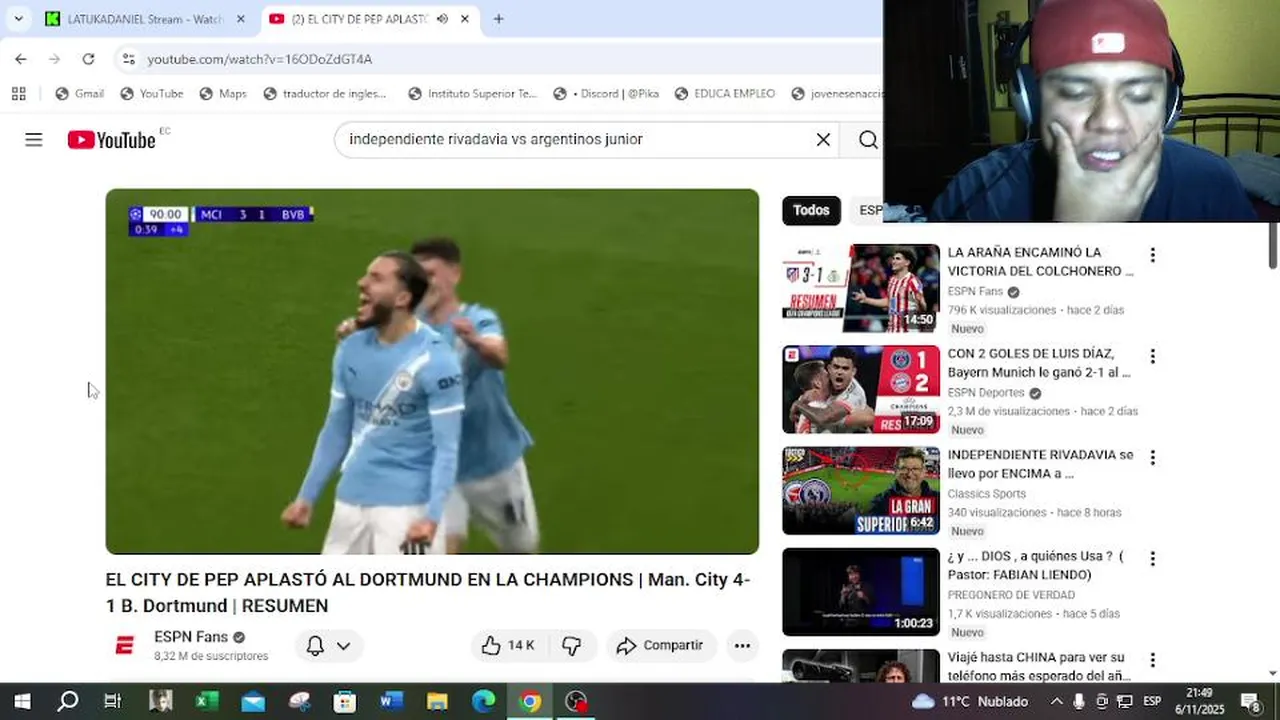Click the Classics Sports channel name
Viewport: 1280px width, 720px height.
986,494
